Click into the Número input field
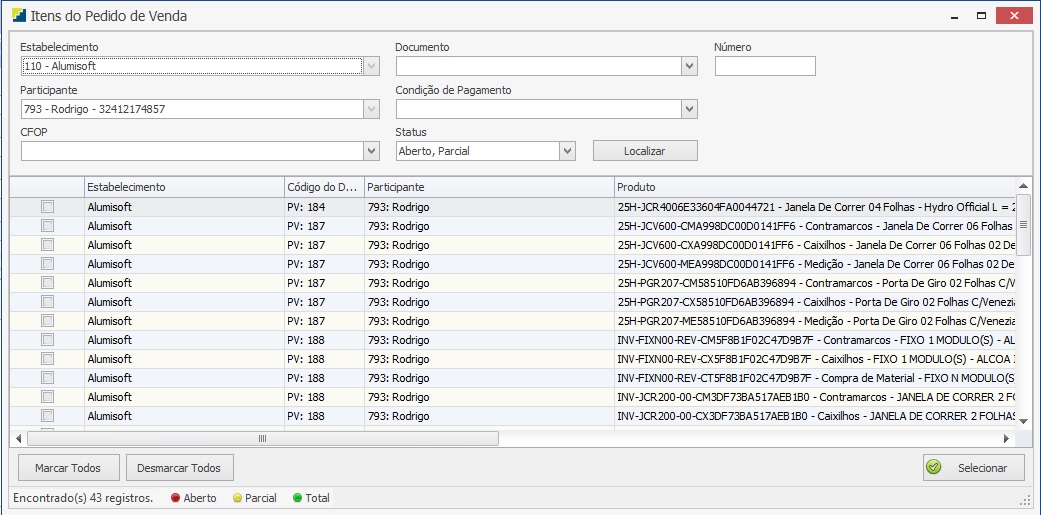1041x515 pixels. click(765, 66)
